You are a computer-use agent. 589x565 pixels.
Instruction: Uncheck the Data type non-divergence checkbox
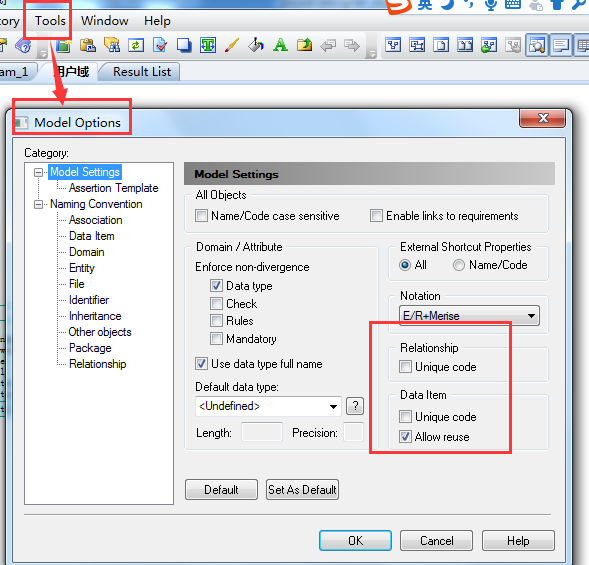coord(216,286)
